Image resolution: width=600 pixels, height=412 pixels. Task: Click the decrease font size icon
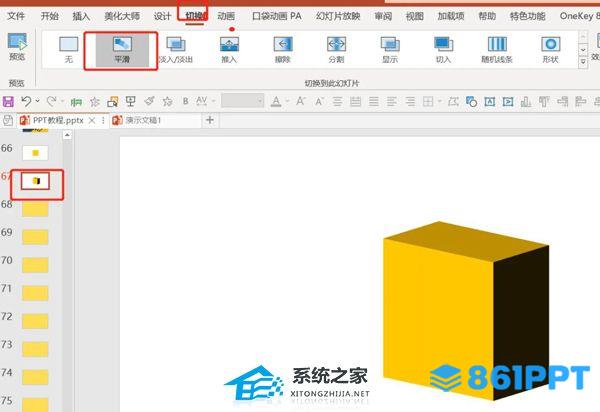(319, 101)
